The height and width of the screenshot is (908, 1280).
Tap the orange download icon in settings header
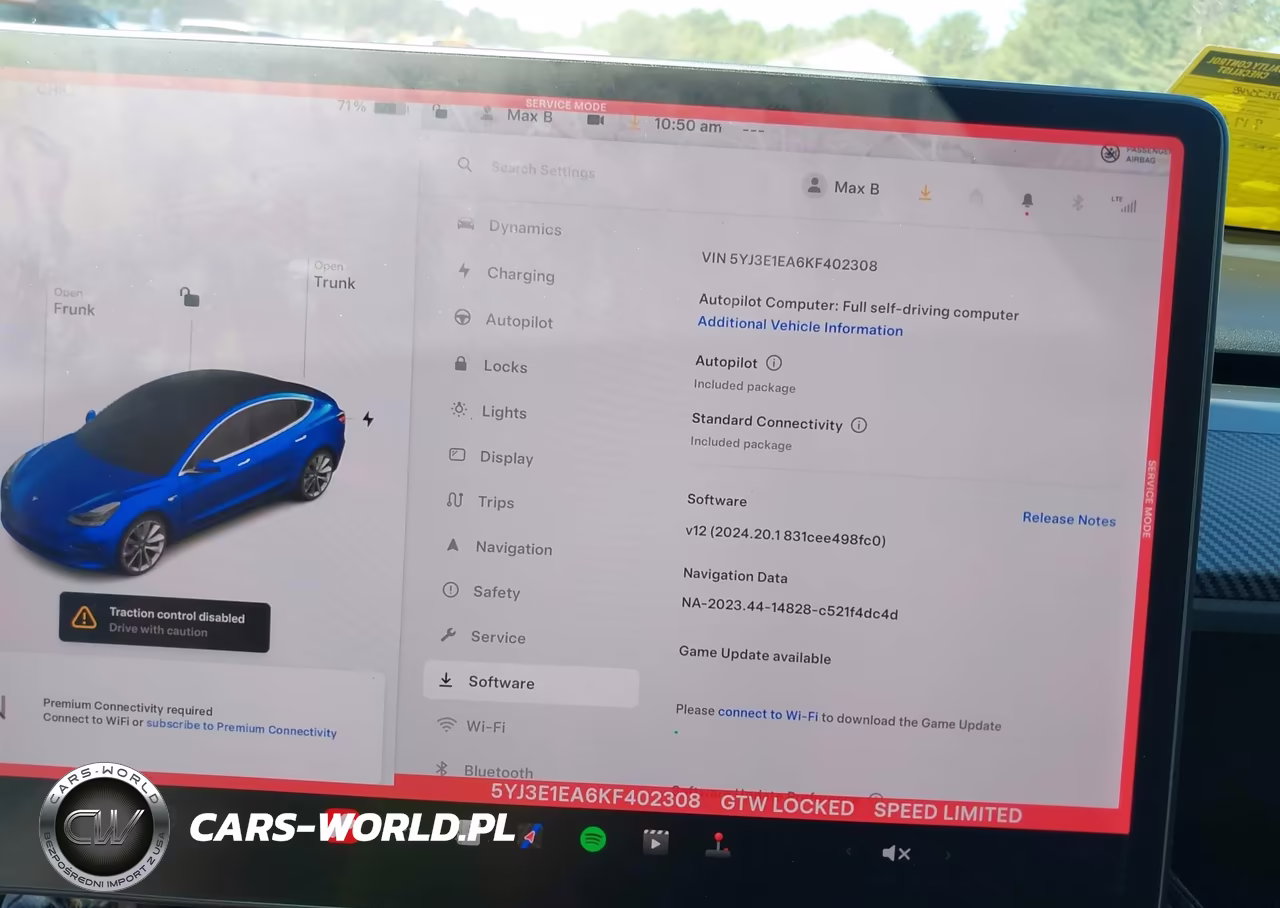click(x=925, y=193)
